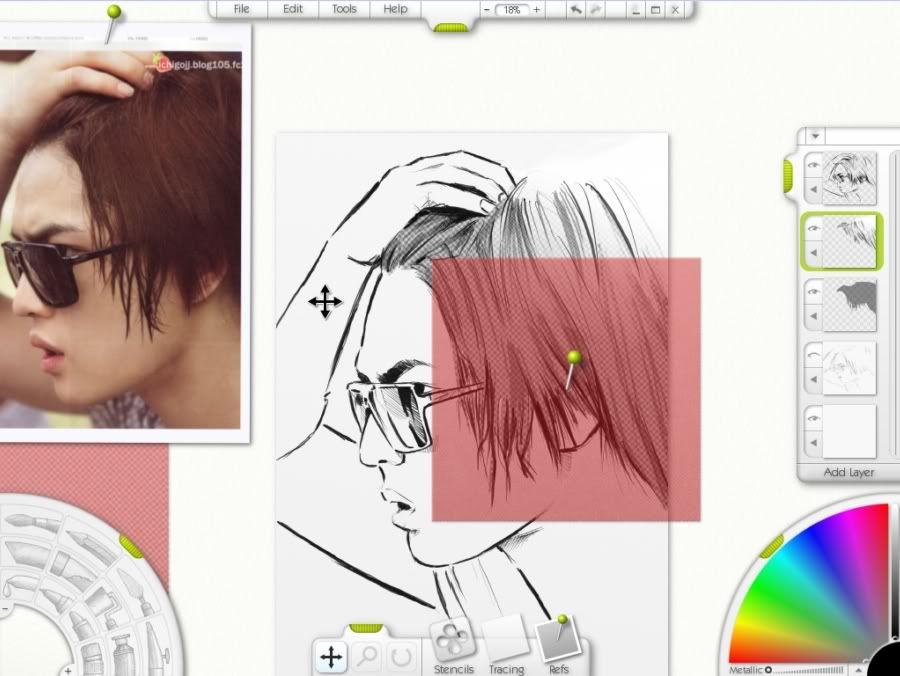Open the Refs reference images panel
Viewport: 900px width, 676px height.
click(x=558, y=646)
